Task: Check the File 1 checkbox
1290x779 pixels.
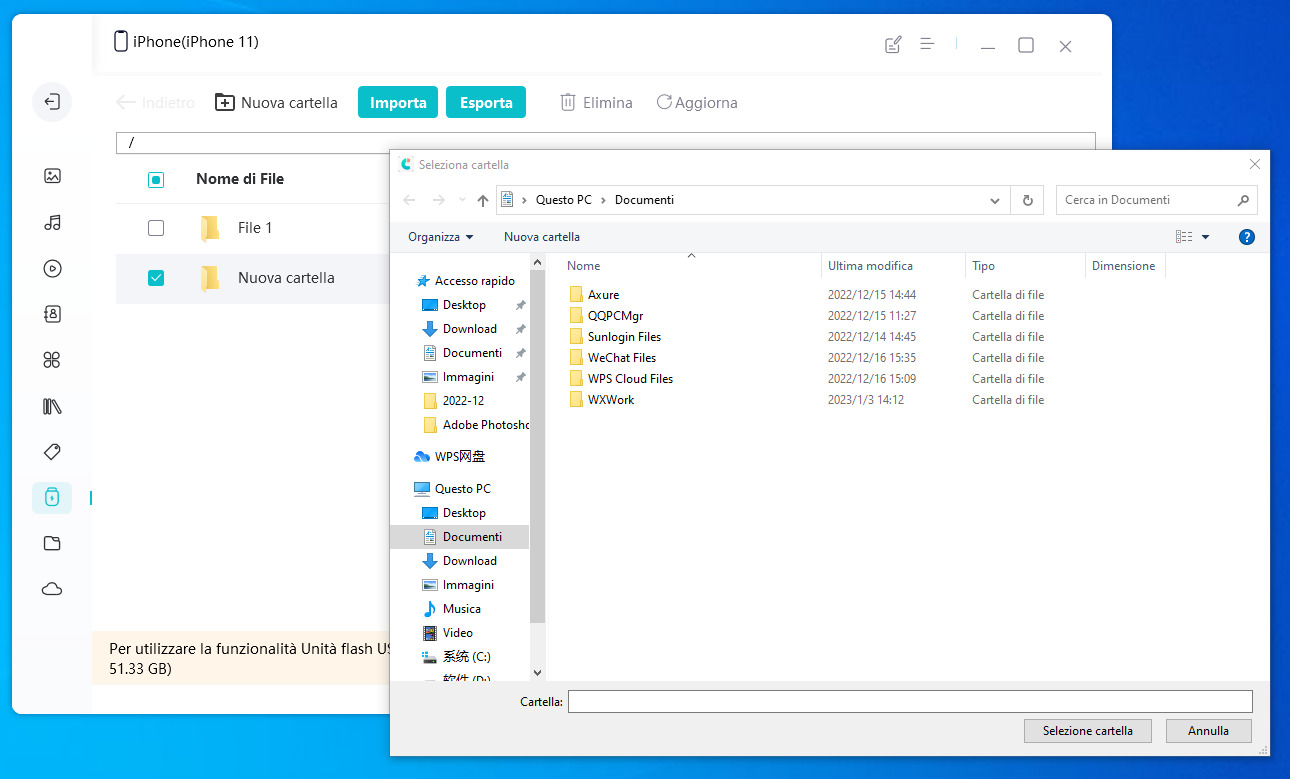Action: pyautogui.click(x=156, y=228)
